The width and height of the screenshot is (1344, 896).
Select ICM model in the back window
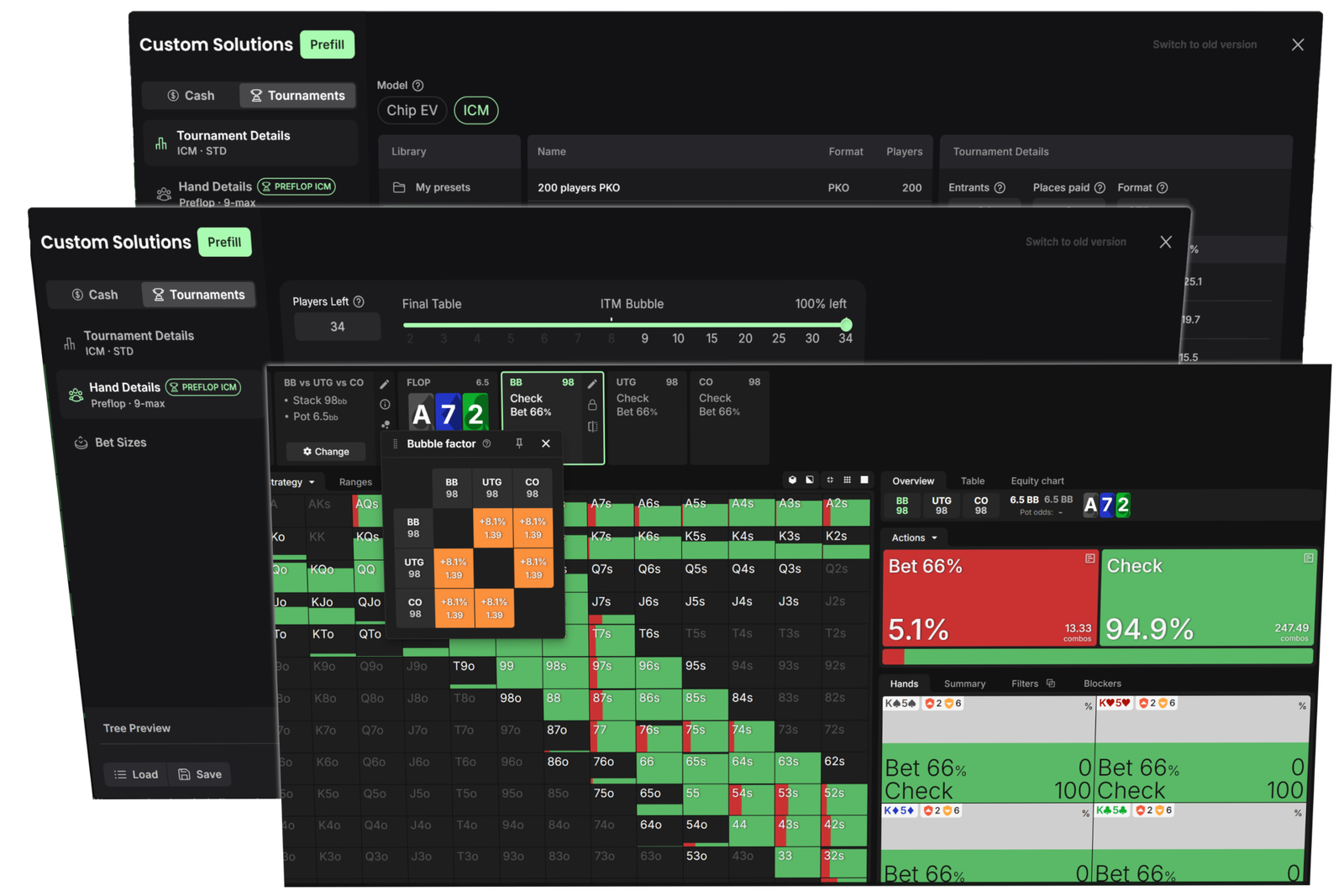(476, 110)
